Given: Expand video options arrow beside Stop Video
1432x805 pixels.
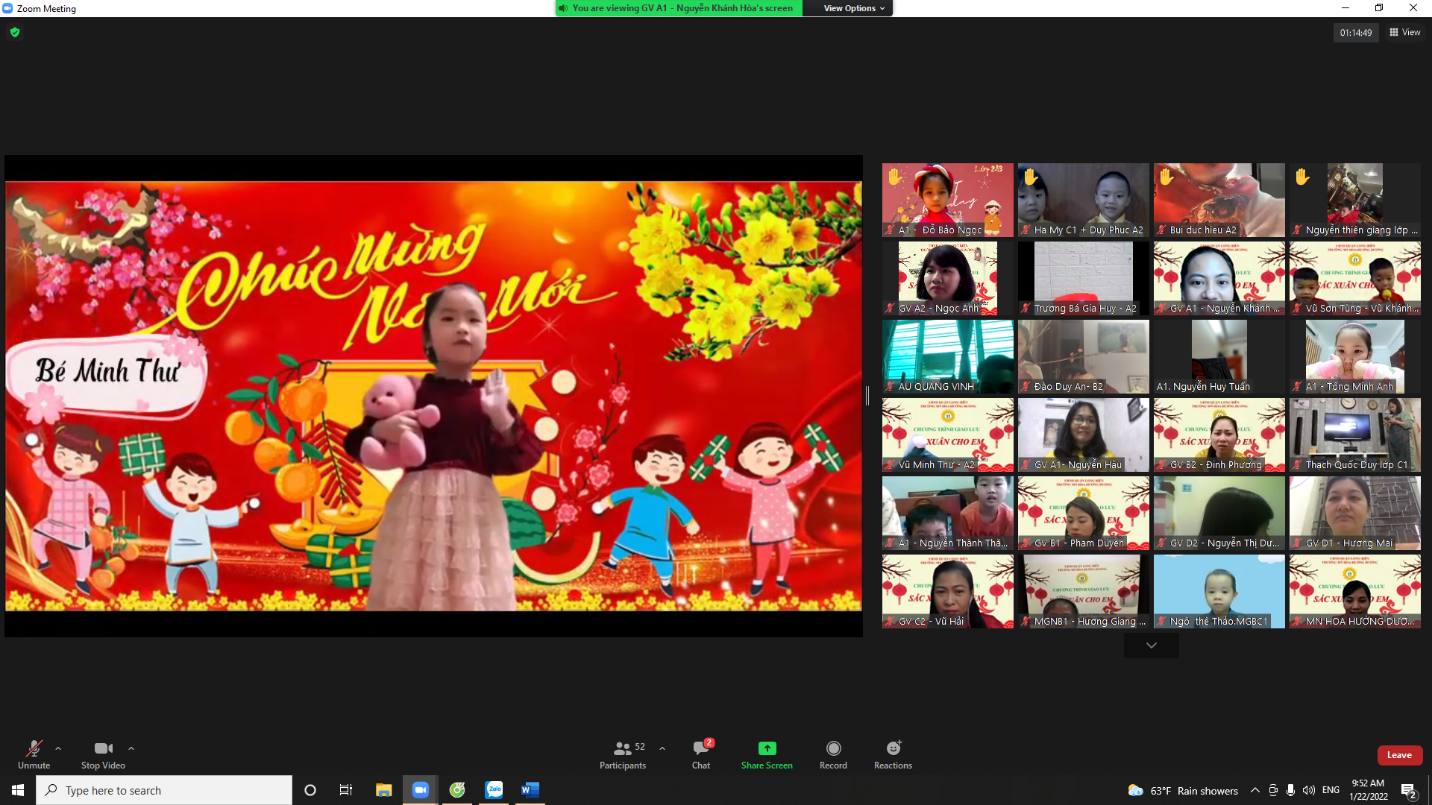Looking at the screenshot, I should click(x=131, y=748).
